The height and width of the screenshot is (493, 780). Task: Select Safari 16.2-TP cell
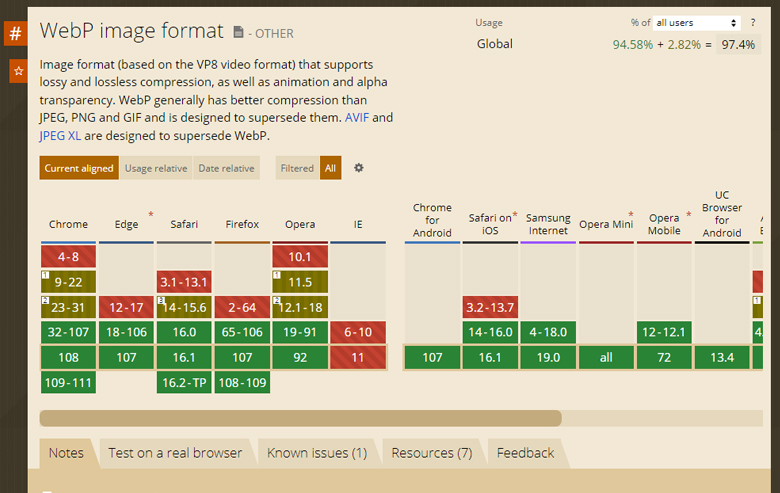[184, 383]
